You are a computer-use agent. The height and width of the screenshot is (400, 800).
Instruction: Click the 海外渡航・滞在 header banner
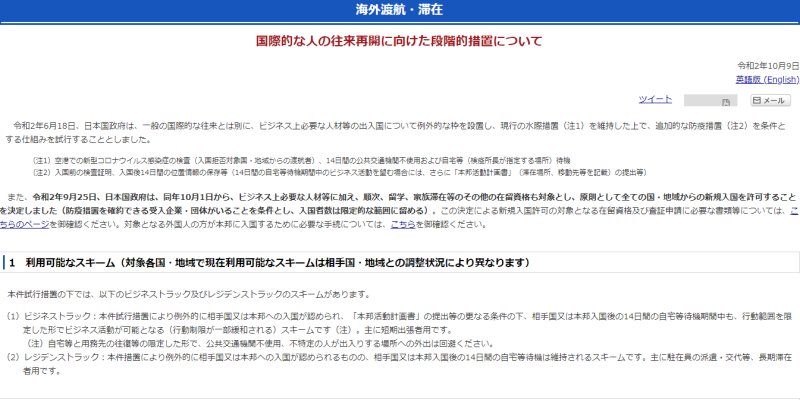(400, 10)
